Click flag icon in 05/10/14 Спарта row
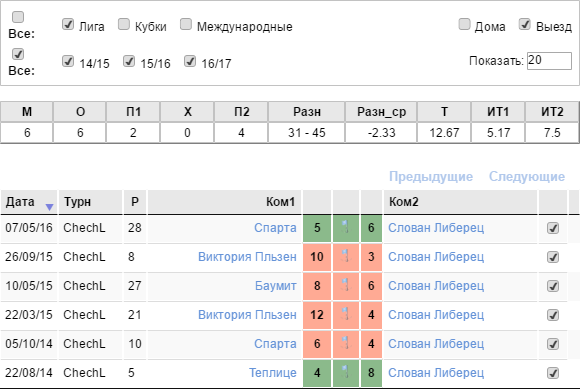The width and height of the screenshot is (580, 389). (x=345, y=343)
